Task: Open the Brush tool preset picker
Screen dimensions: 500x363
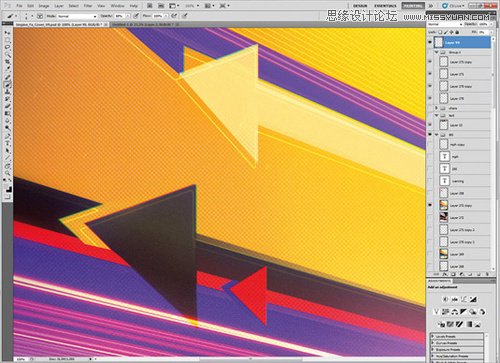Action: pyautogui.click(x=12, y=16)
